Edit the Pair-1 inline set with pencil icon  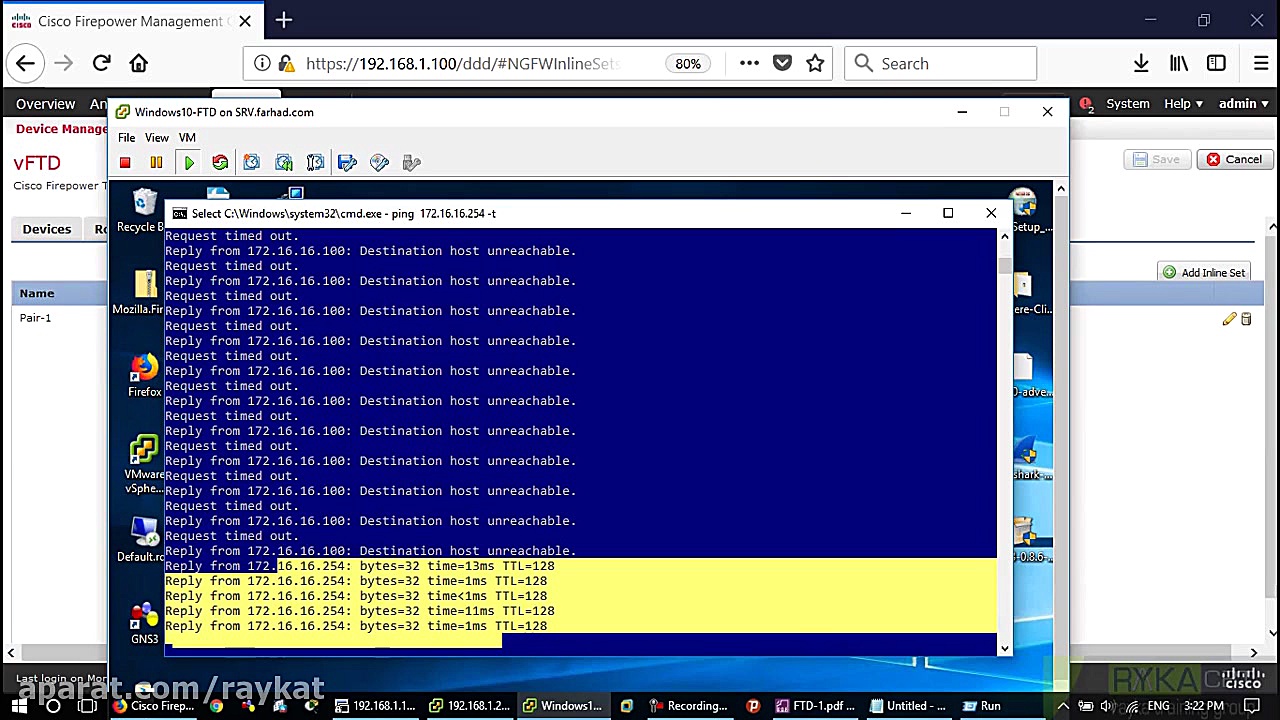(x=1229, y=318)
